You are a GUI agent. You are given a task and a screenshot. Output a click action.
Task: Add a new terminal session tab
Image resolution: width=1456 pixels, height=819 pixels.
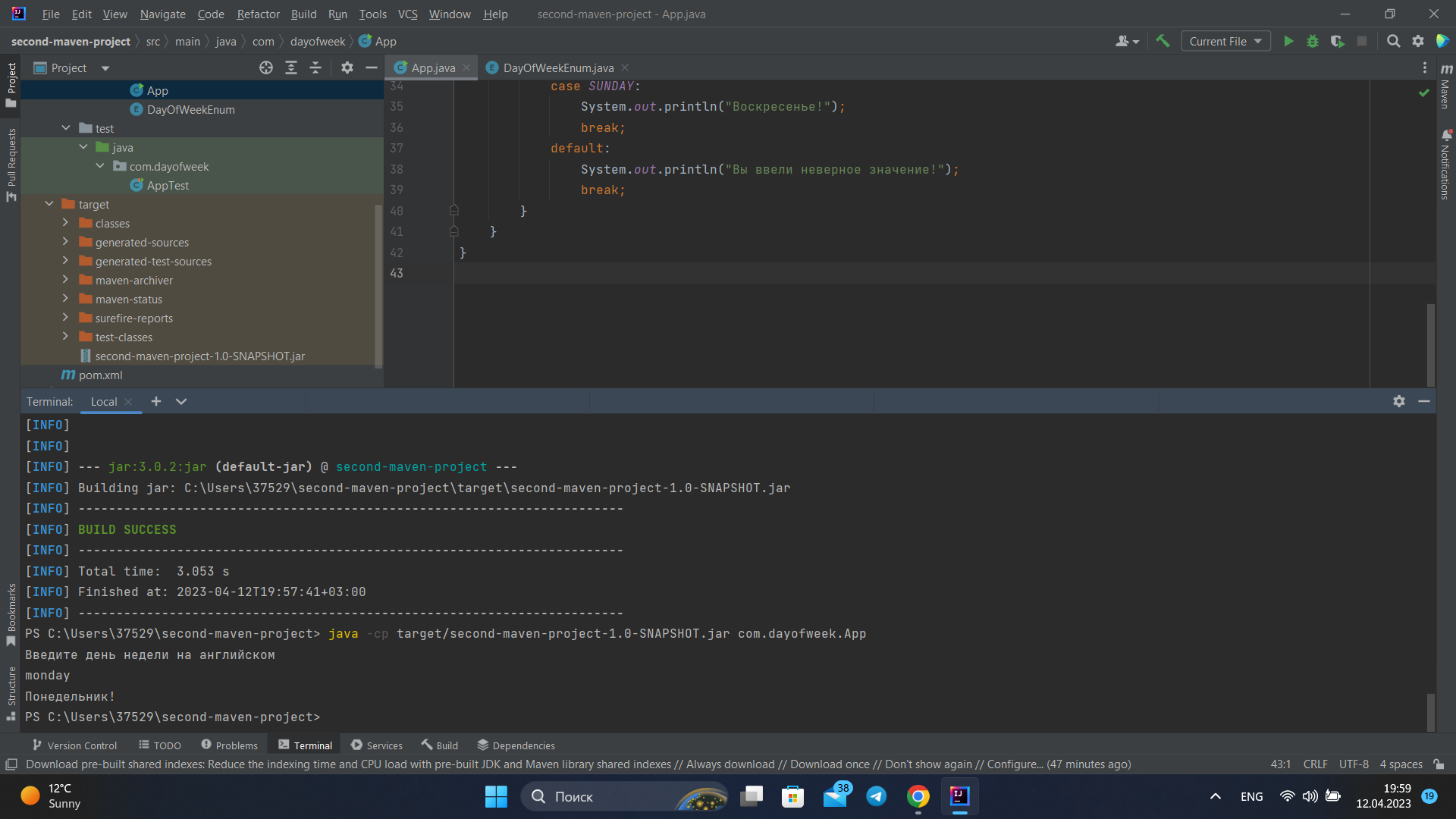tap(156, 401)
